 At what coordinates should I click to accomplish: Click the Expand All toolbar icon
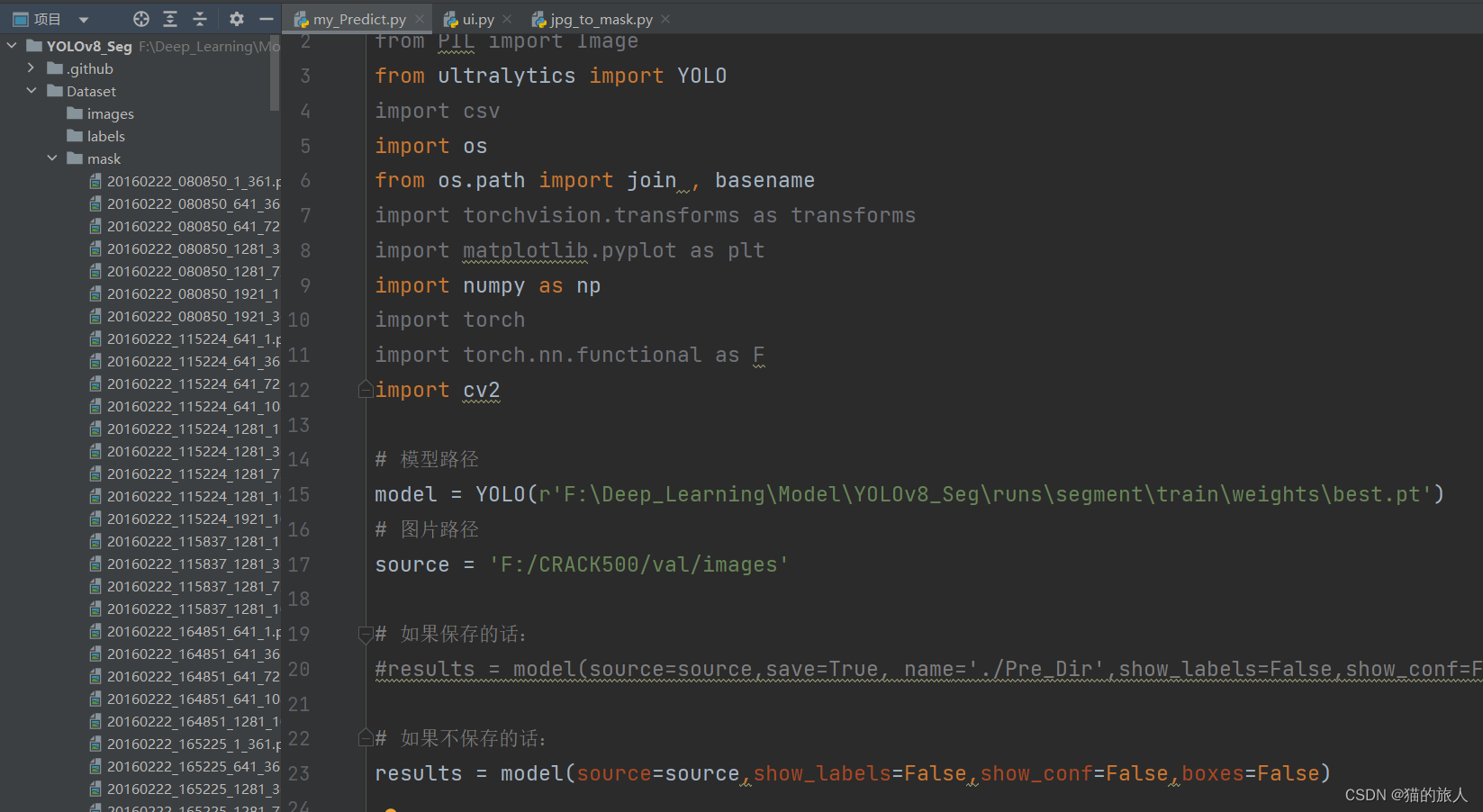click(x=170, y=19)
